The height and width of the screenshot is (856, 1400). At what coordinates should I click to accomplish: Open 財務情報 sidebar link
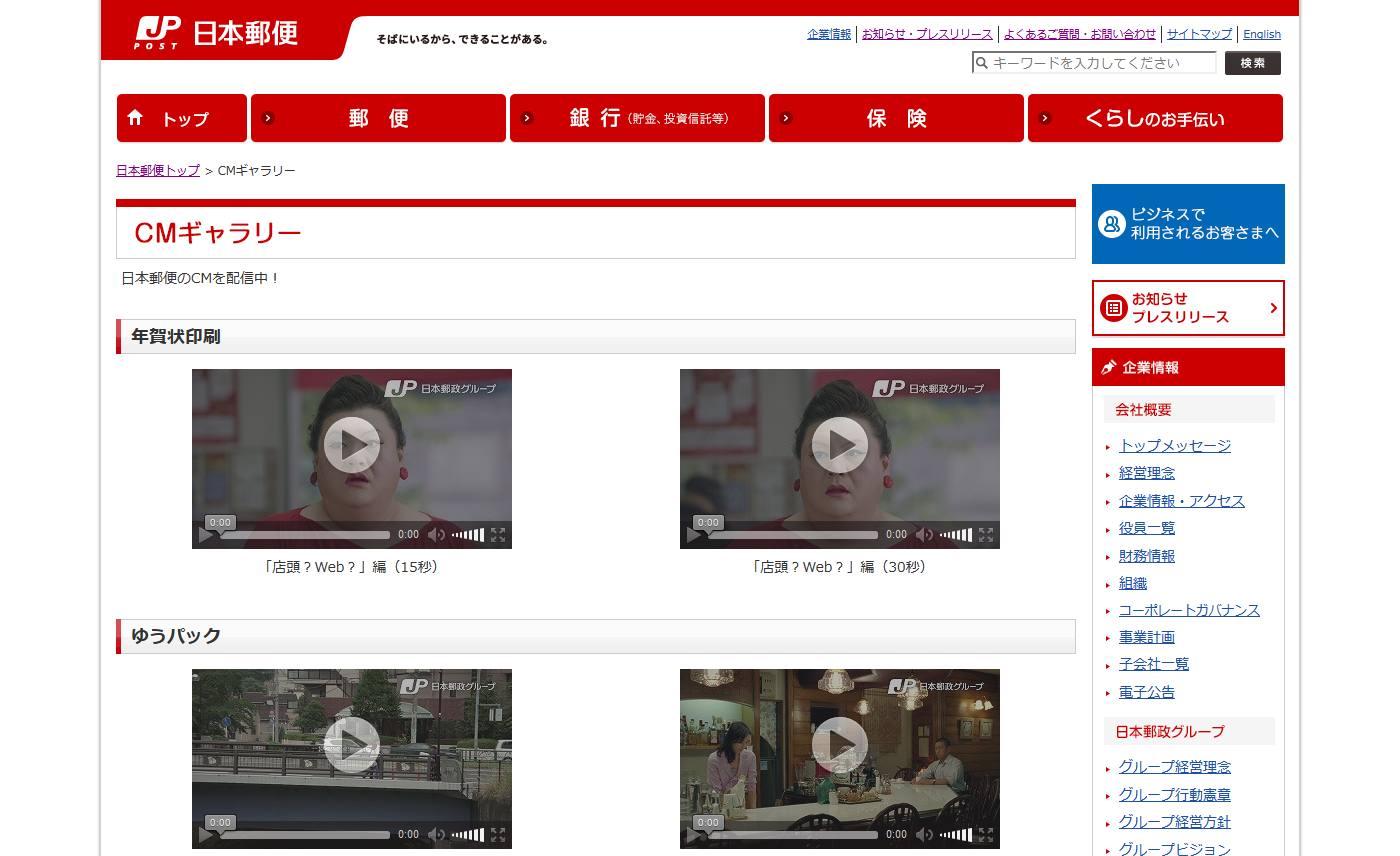[1147, 556]
